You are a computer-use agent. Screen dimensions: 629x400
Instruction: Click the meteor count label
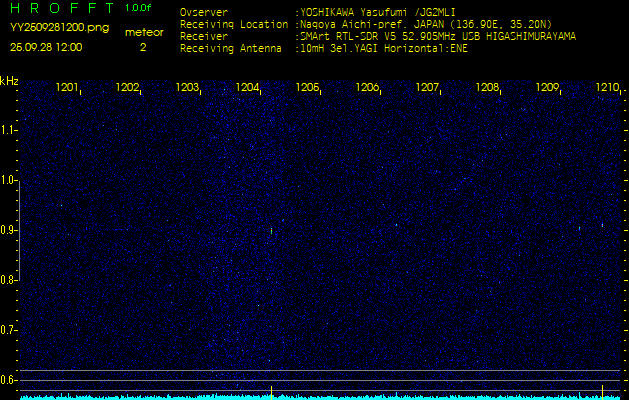click(x=144, y=32)
